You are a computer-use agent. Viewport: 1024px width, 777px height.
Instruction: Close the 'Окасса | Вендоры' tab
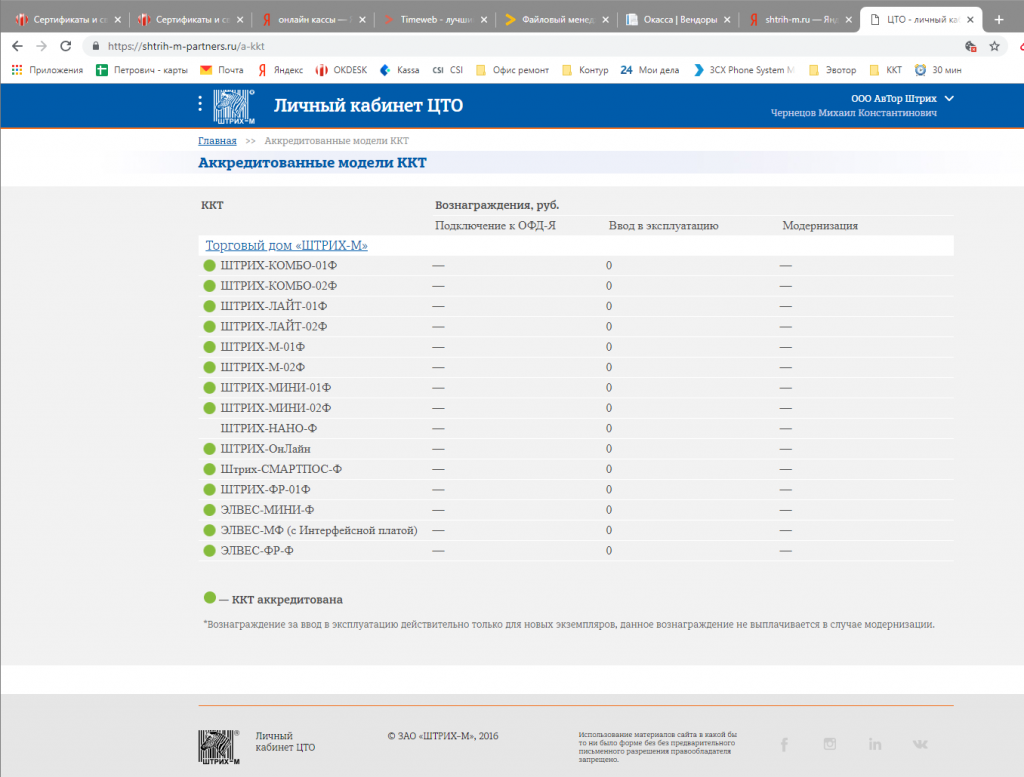point(727,20)
